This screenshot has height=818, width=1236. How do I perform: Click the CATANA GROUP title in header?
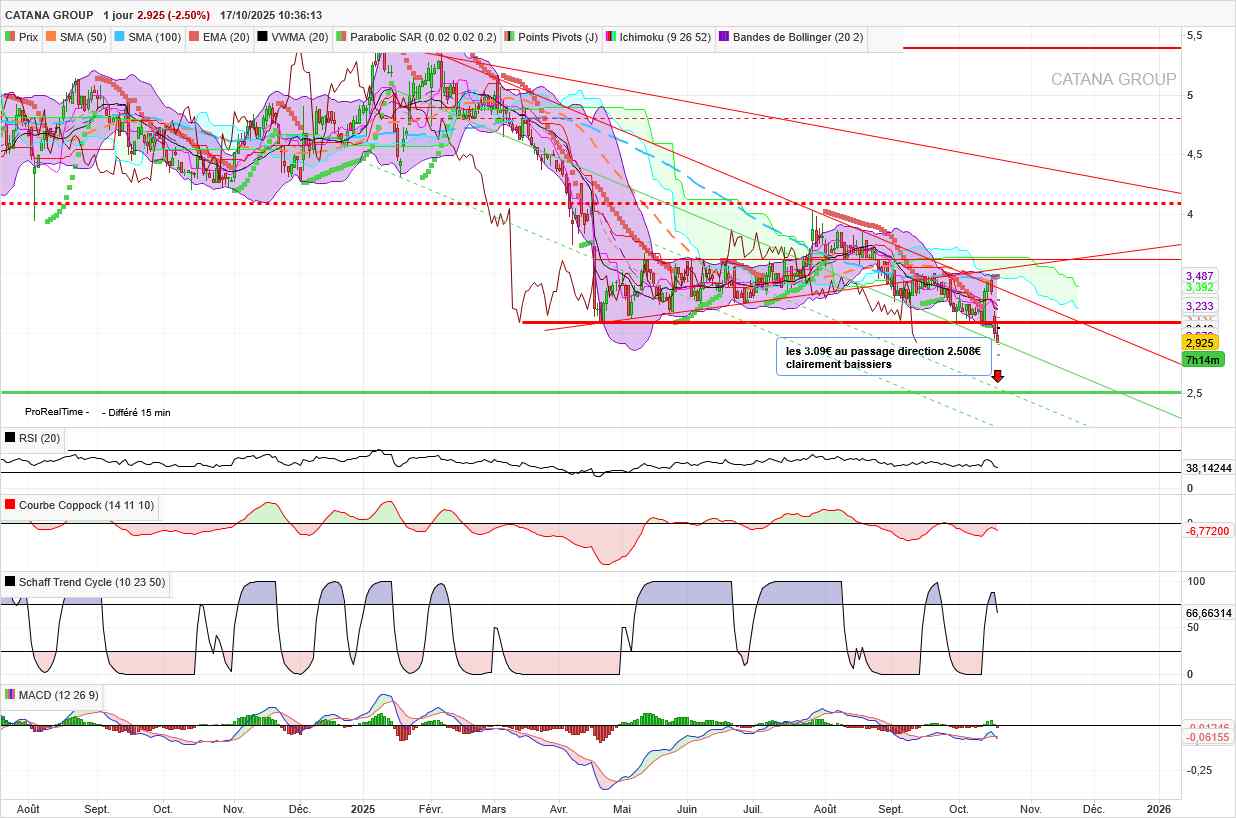49,16
